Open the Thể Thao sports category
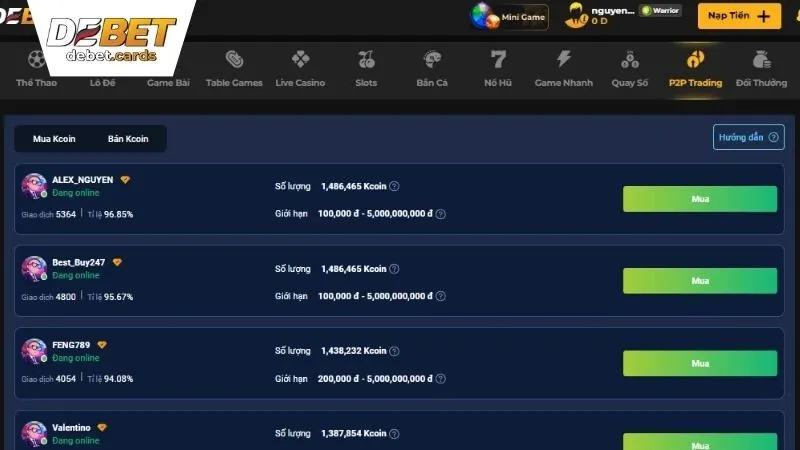 [x=36, y=69]
